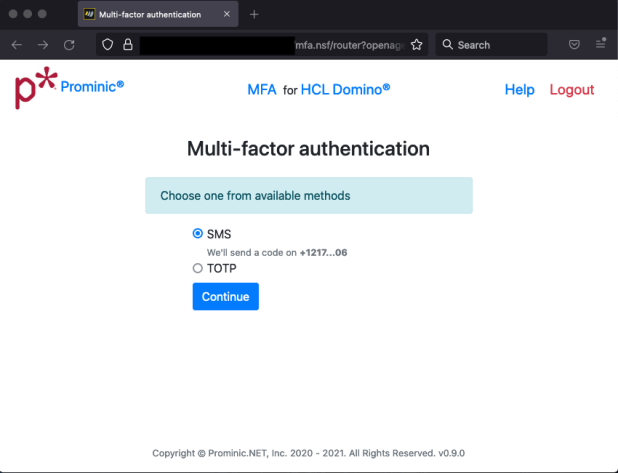Image resolution: width=618 pixels, height=473 pixels.
Task: Open the Firefox hamburger menu
Action: 600,44
